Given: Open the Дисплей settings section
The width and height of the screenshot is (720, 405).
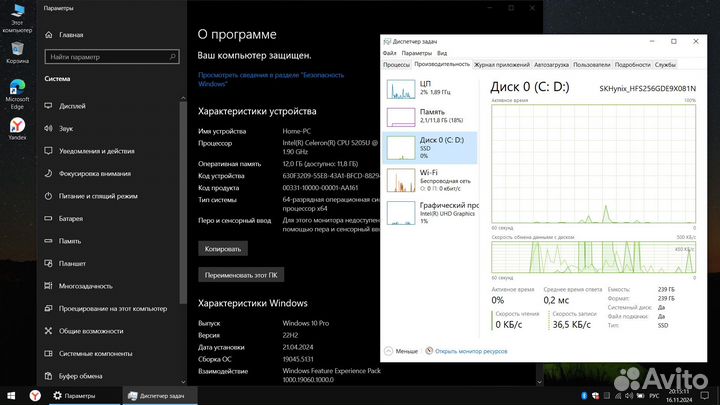Looking at the screenshot, I should point(72,105).
